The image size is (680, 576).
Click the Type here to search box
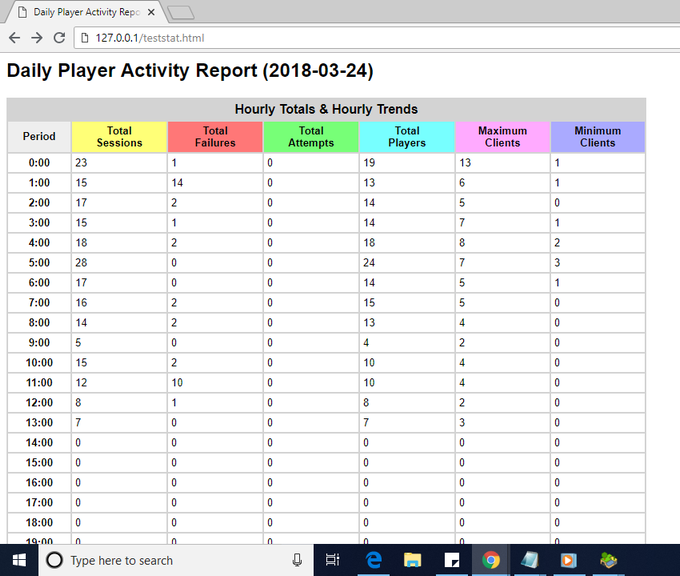pos(170,560)
